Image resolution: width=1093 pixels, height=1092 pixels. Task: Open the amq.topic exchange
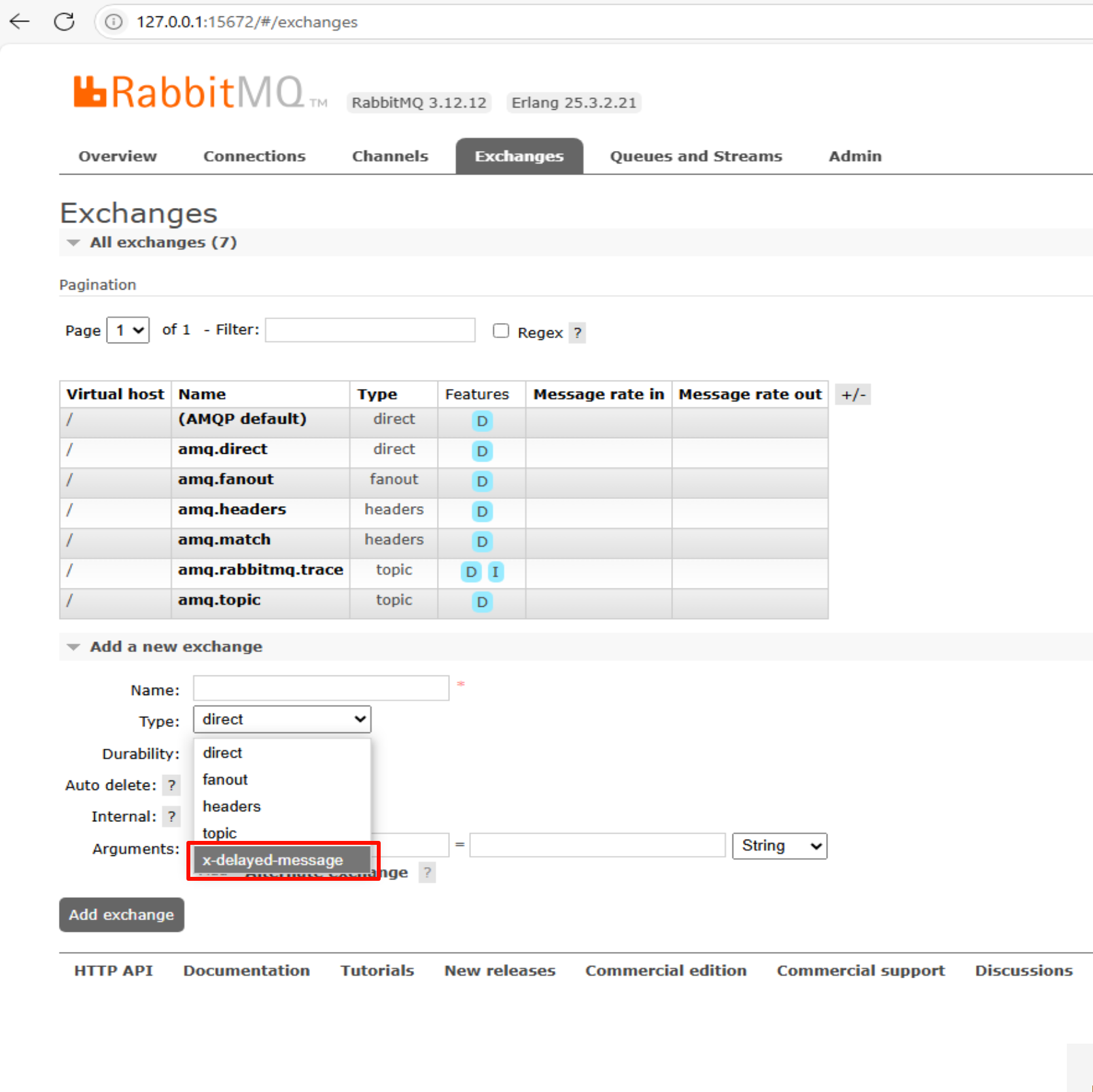tap(219, 600)
